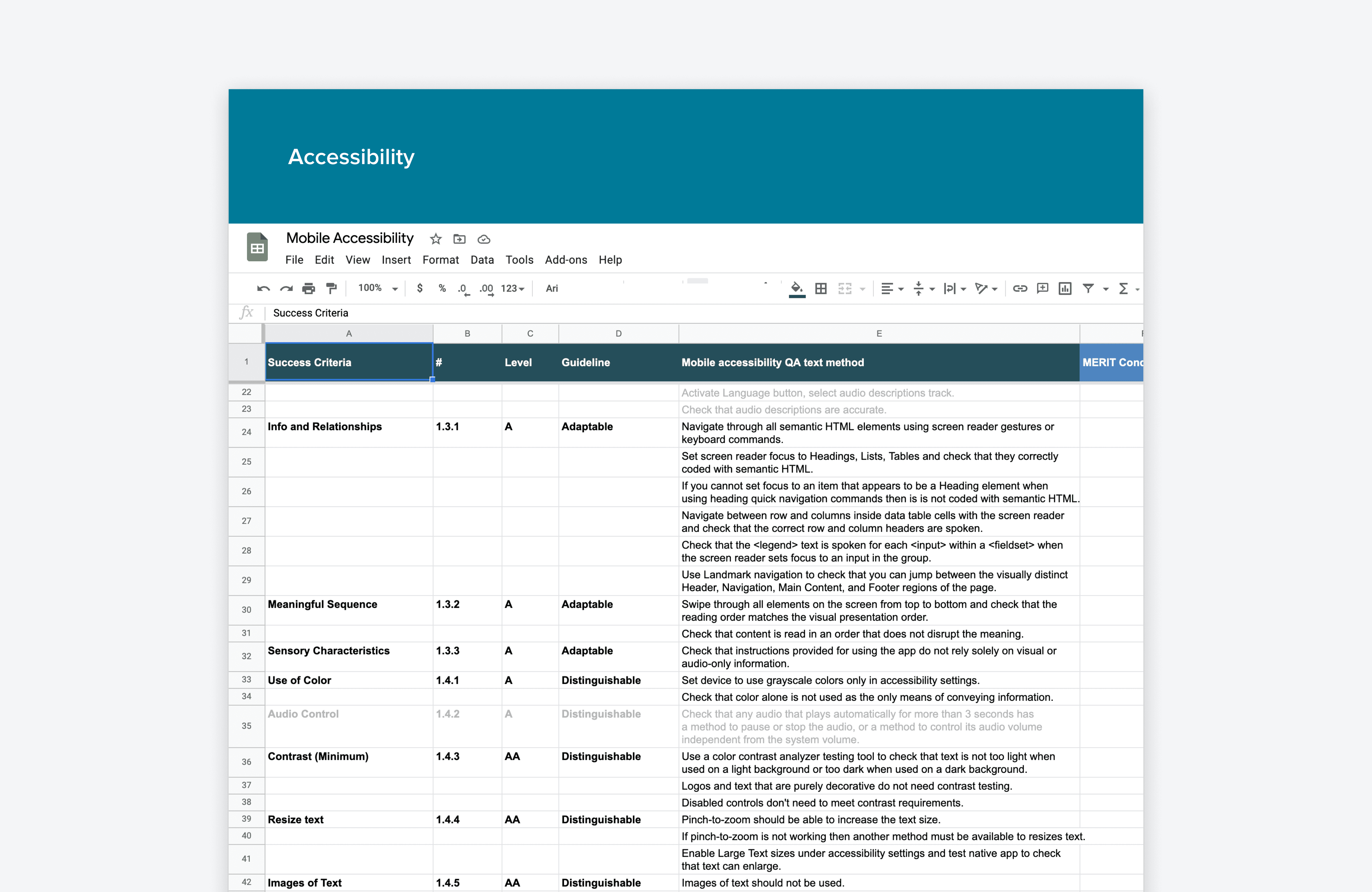
Task: Click format as currency dollar button
Action: (420, 288)
